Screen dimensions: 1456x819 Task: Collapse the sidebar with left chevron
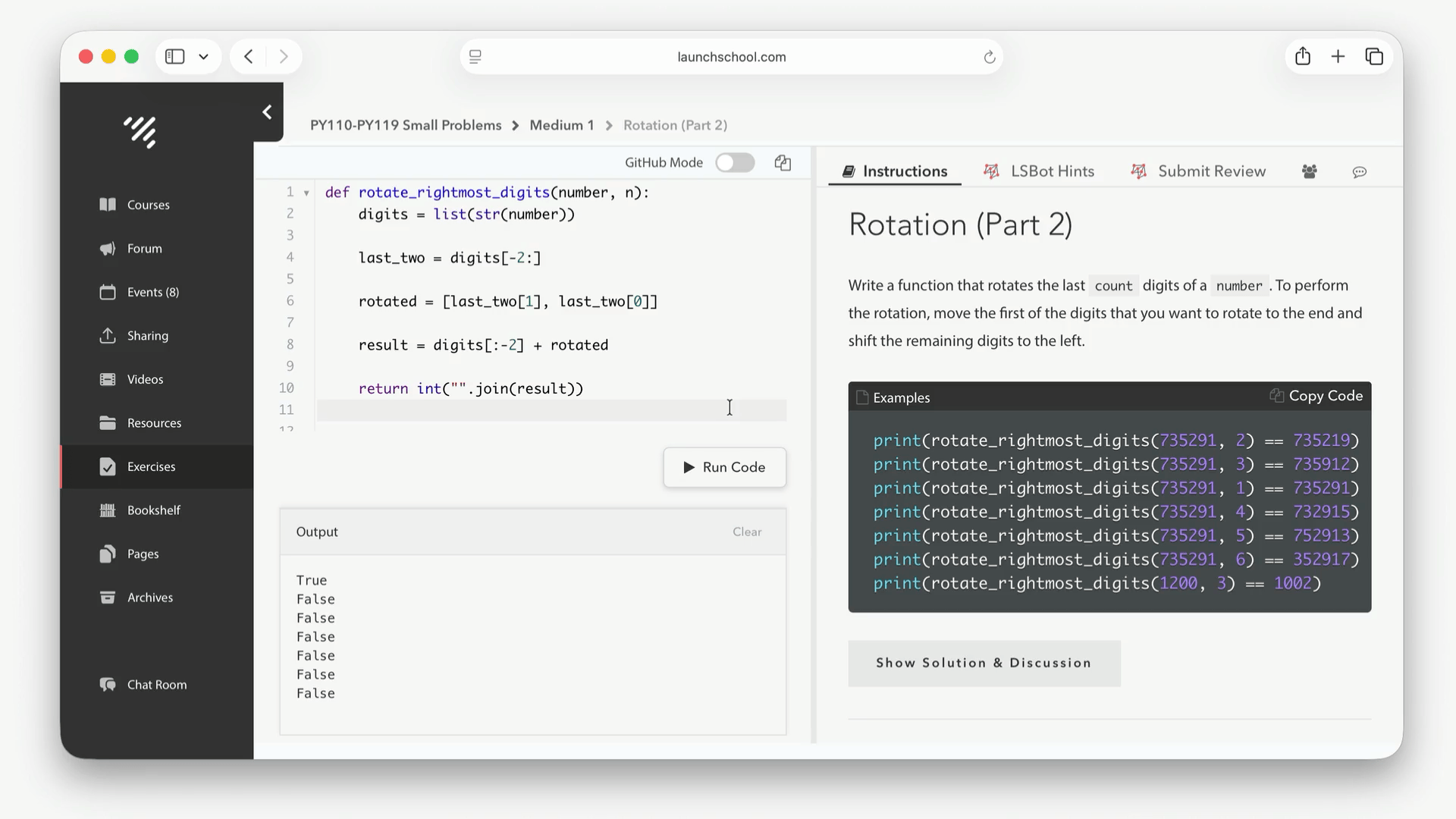(267, 112)
